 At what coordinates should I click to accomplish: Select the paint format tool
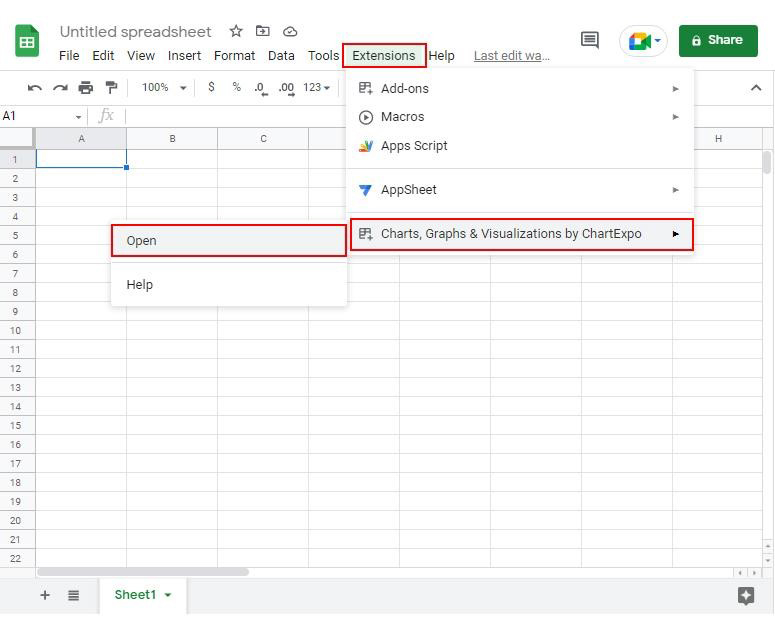point(111,88)
